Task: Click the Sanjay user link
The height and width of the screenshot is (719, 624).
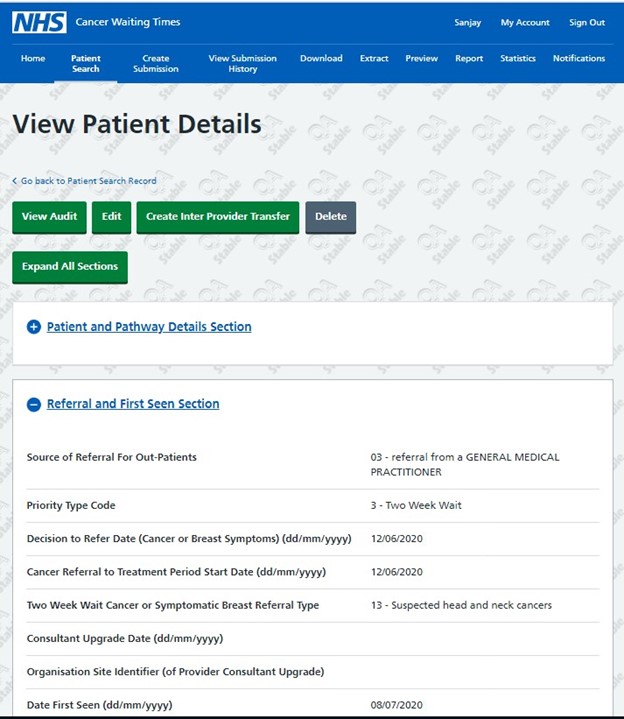Action: 468,22
